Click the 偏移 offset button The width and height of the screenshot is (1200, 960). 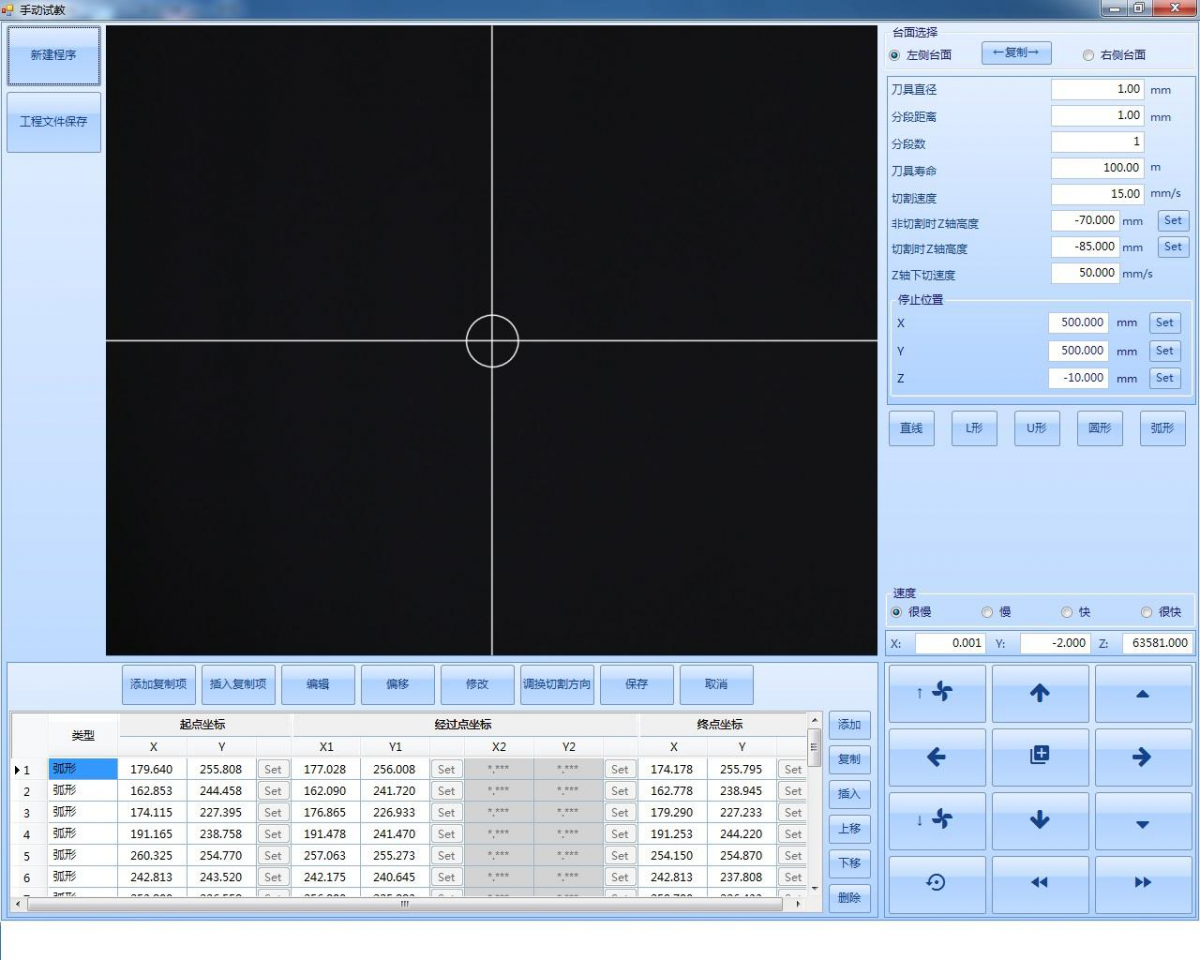tap(398, 685)
